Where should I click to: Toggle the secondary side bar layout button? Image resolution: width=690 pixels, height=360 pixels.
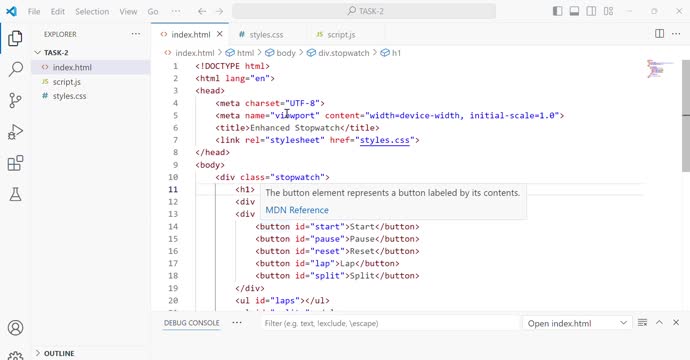[x=591, y=11]
